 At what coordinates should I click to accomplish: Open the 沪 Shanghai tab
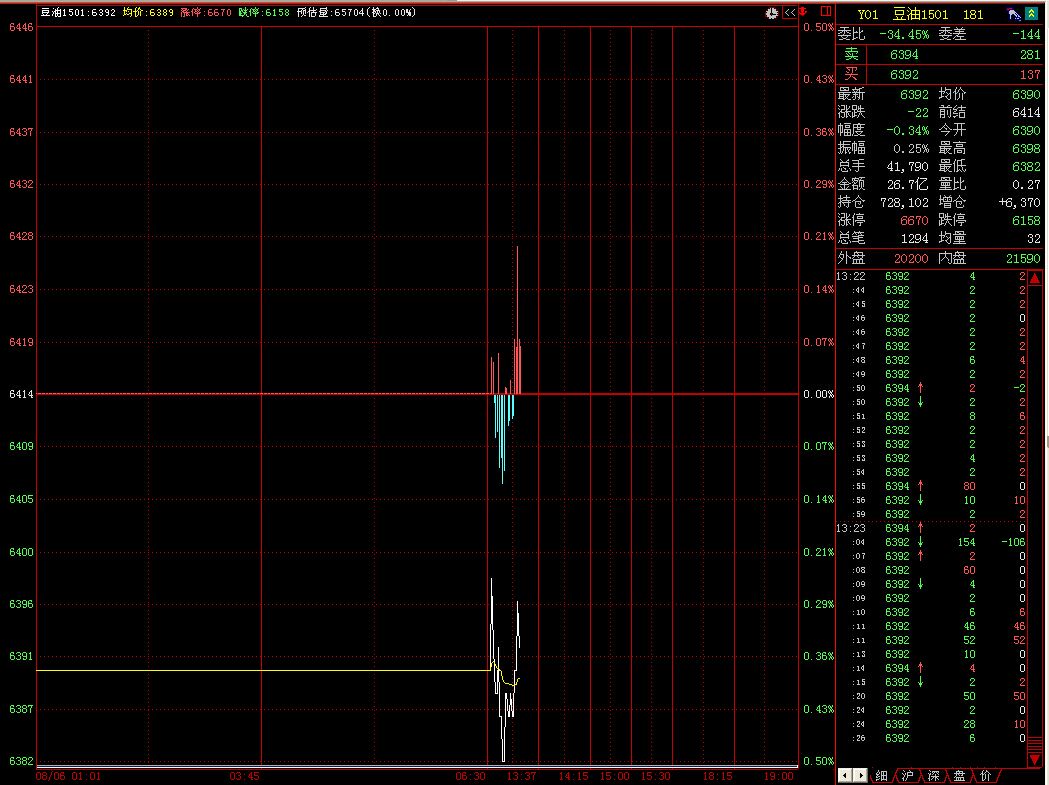907,775
